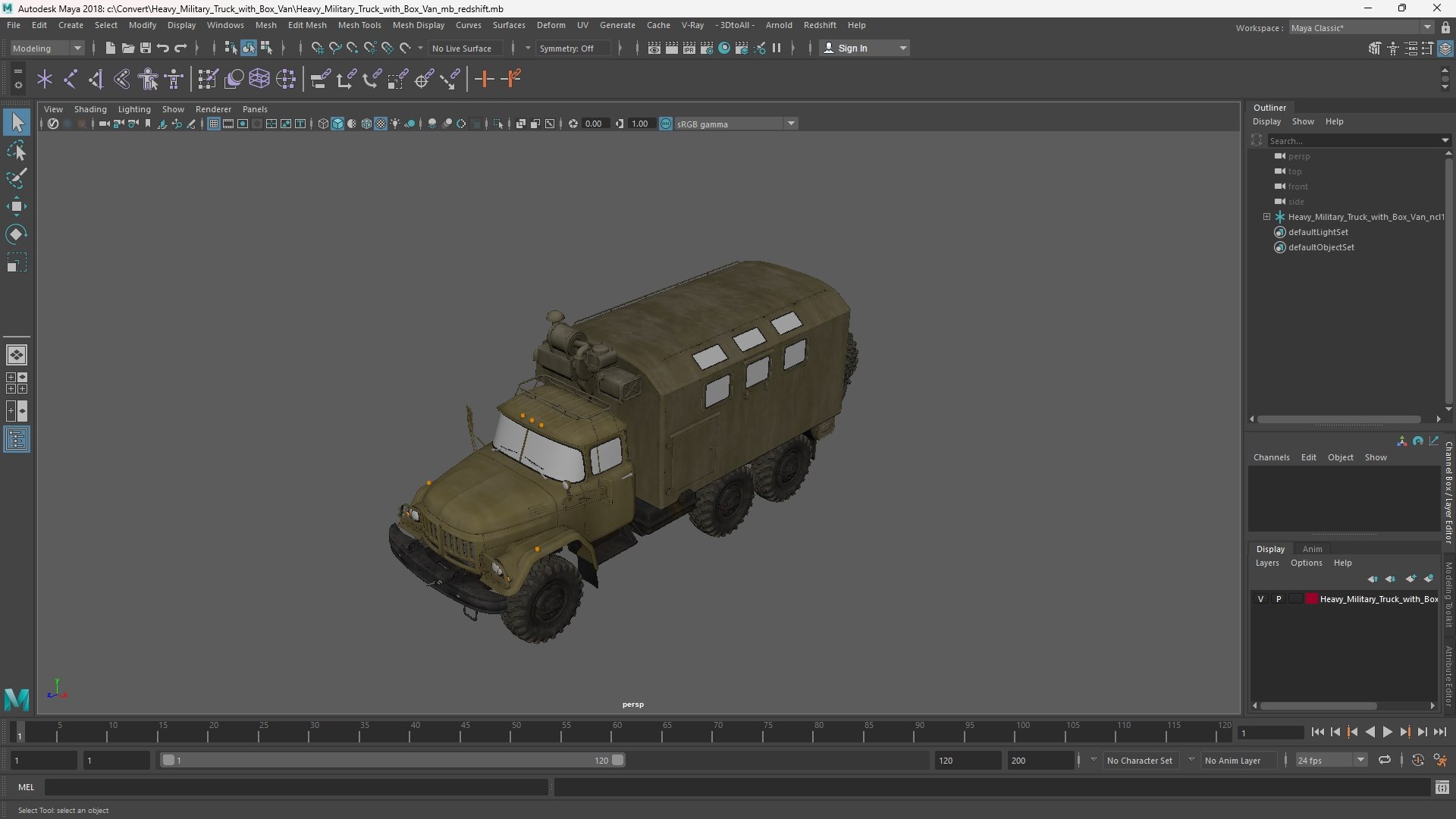Choose the Scale tool in toolbox
The height and width of the screenshot is (819, 1456).
[x=17, y=262]
